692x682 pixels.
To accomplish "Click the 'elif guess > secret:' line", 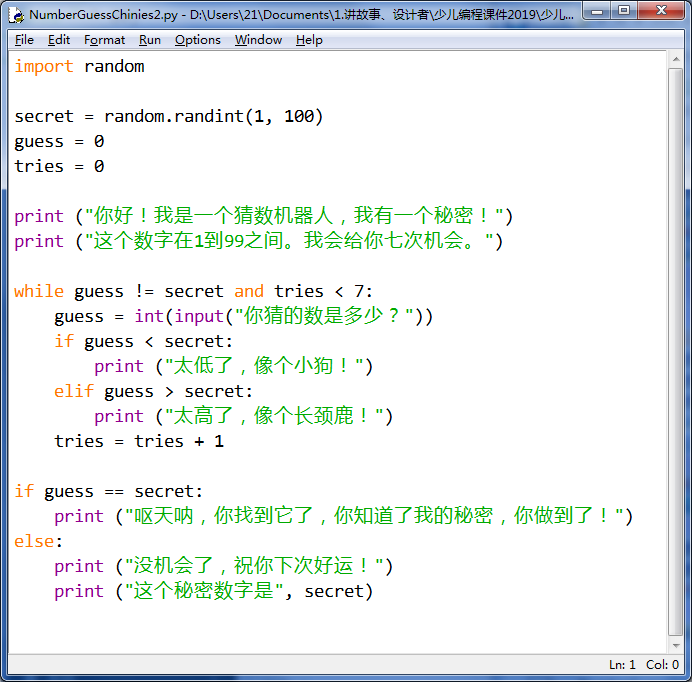I will [153, 392].
